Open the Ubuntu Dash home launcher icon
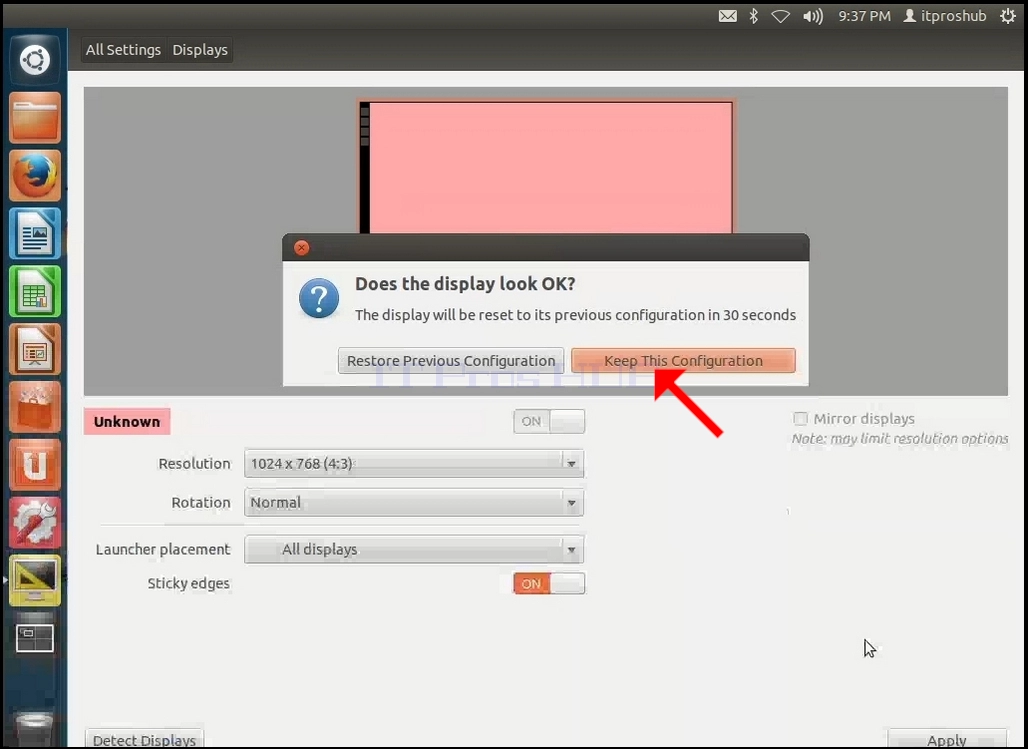1028x749 pixels. (35, 60)
